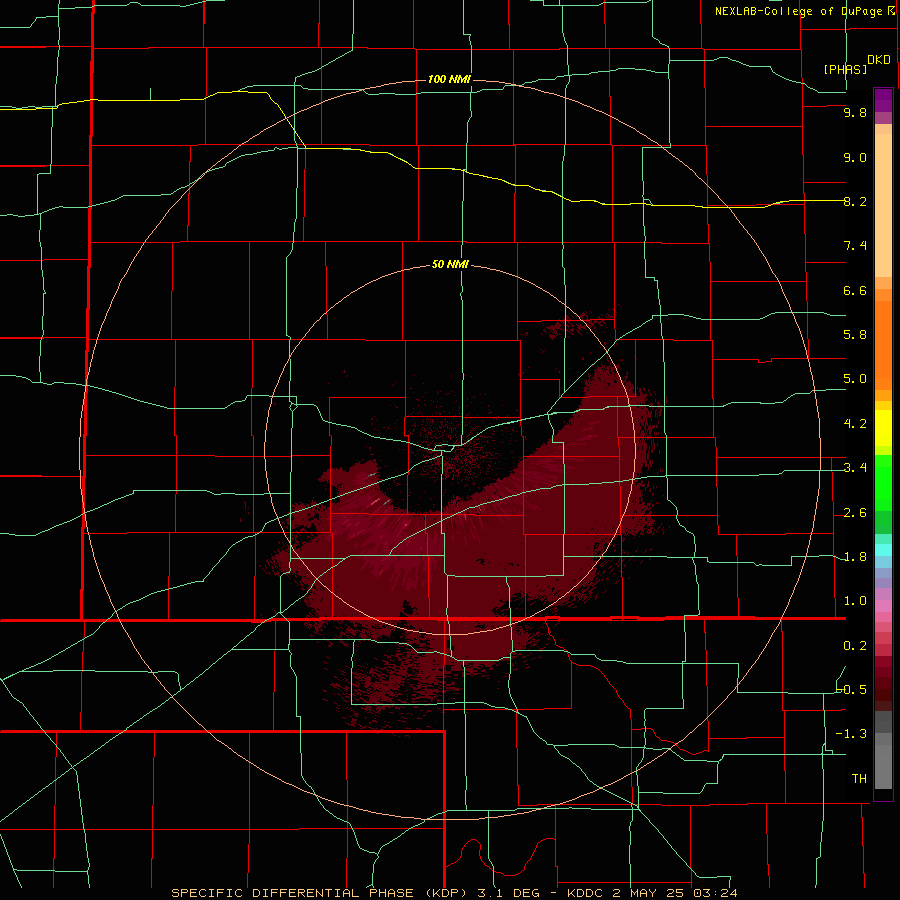Click the "[PHAS]" units label

point(845,69)
